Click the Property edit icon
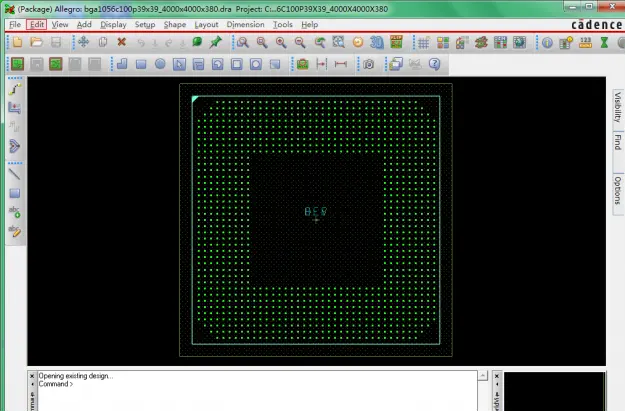626x412 pixels. pos(566,42)
